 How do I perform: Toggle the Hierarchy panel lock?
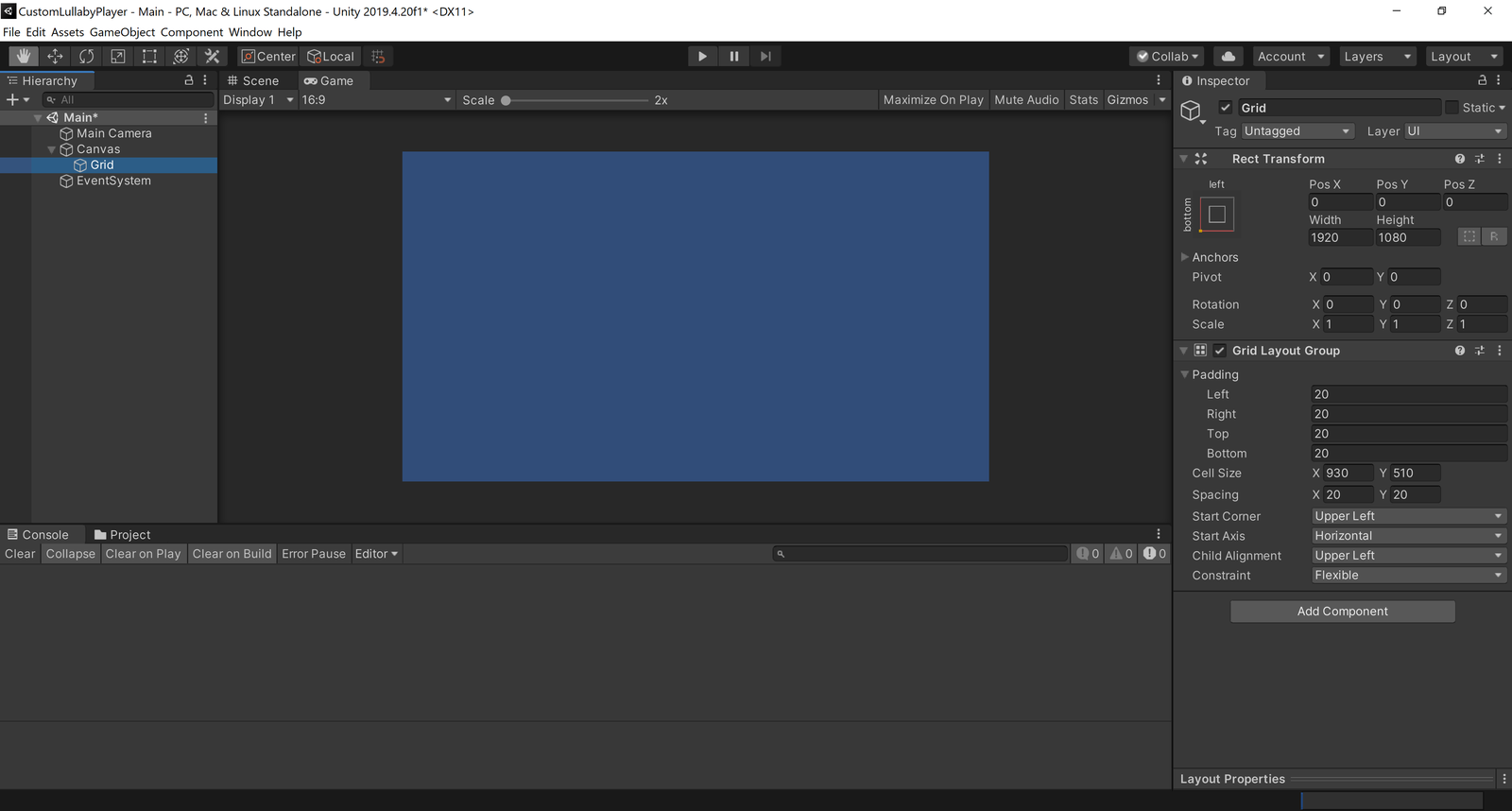[x=188, y=80]
